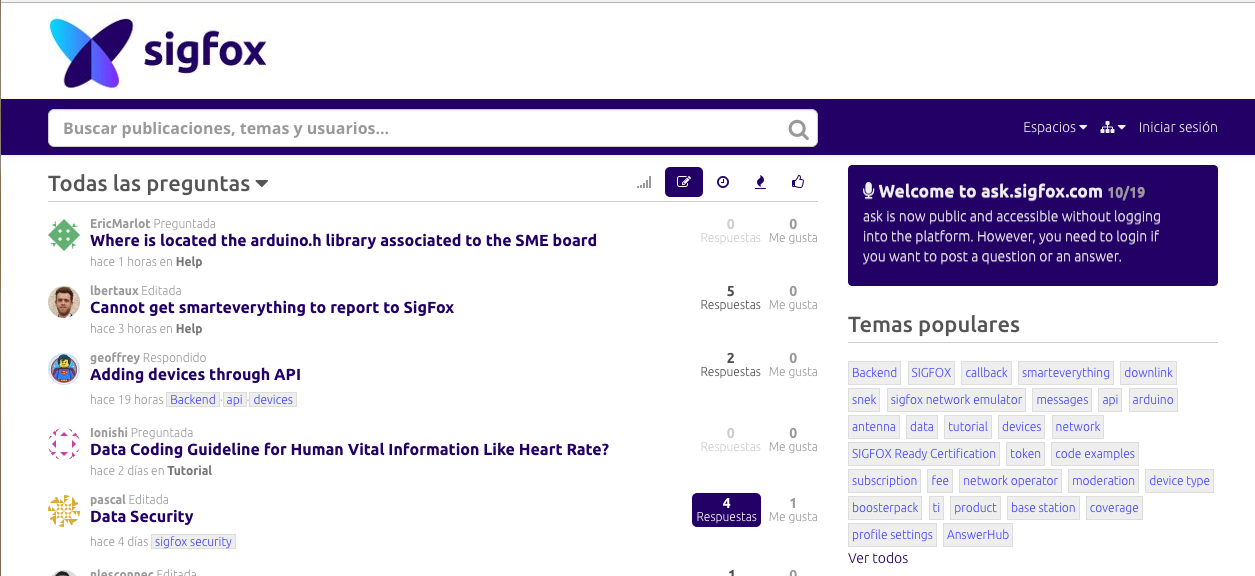Click Ver todos to view all topics
Image resolution: width=1255 pixels, height=576 pixels.
[878, 558]
